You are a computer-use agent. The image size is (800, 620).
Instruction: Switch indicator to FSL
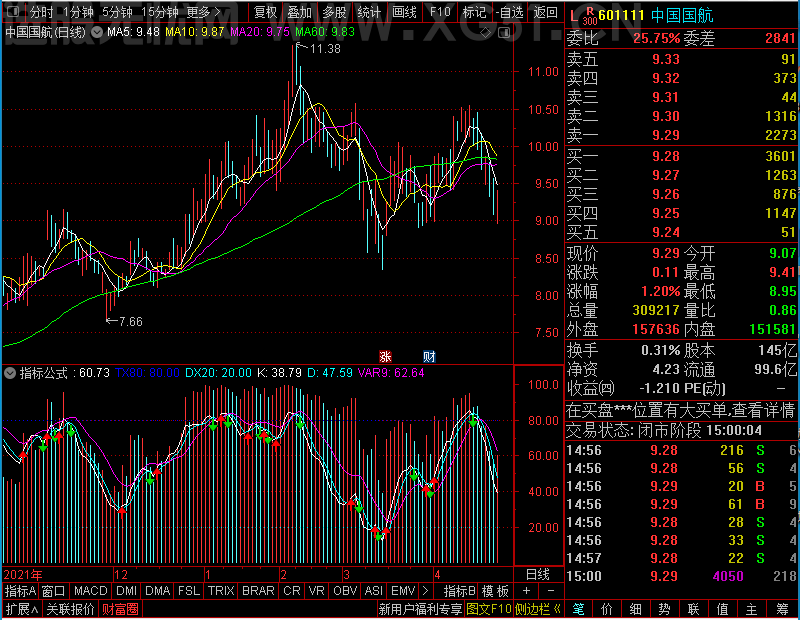pos(189,590)
